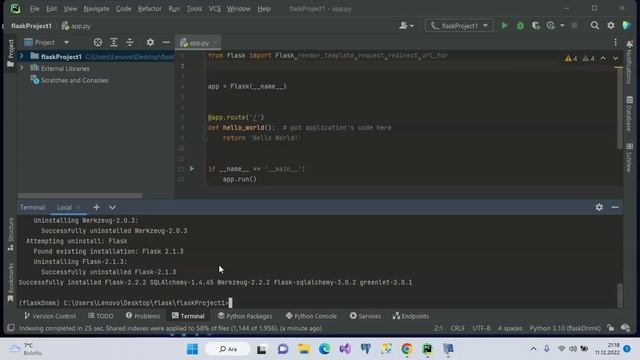The height and width of the screenshot is (360, 640).
Task: Open terminal session options chevron
Action: pyautogui.click(x=112, y=207)
